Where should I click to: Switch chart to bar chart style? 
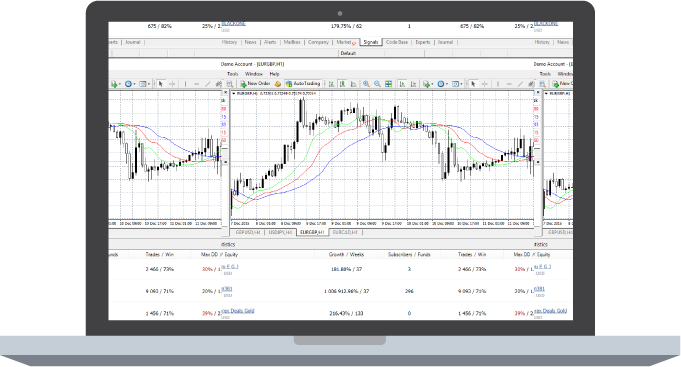(x=331, y=84)
